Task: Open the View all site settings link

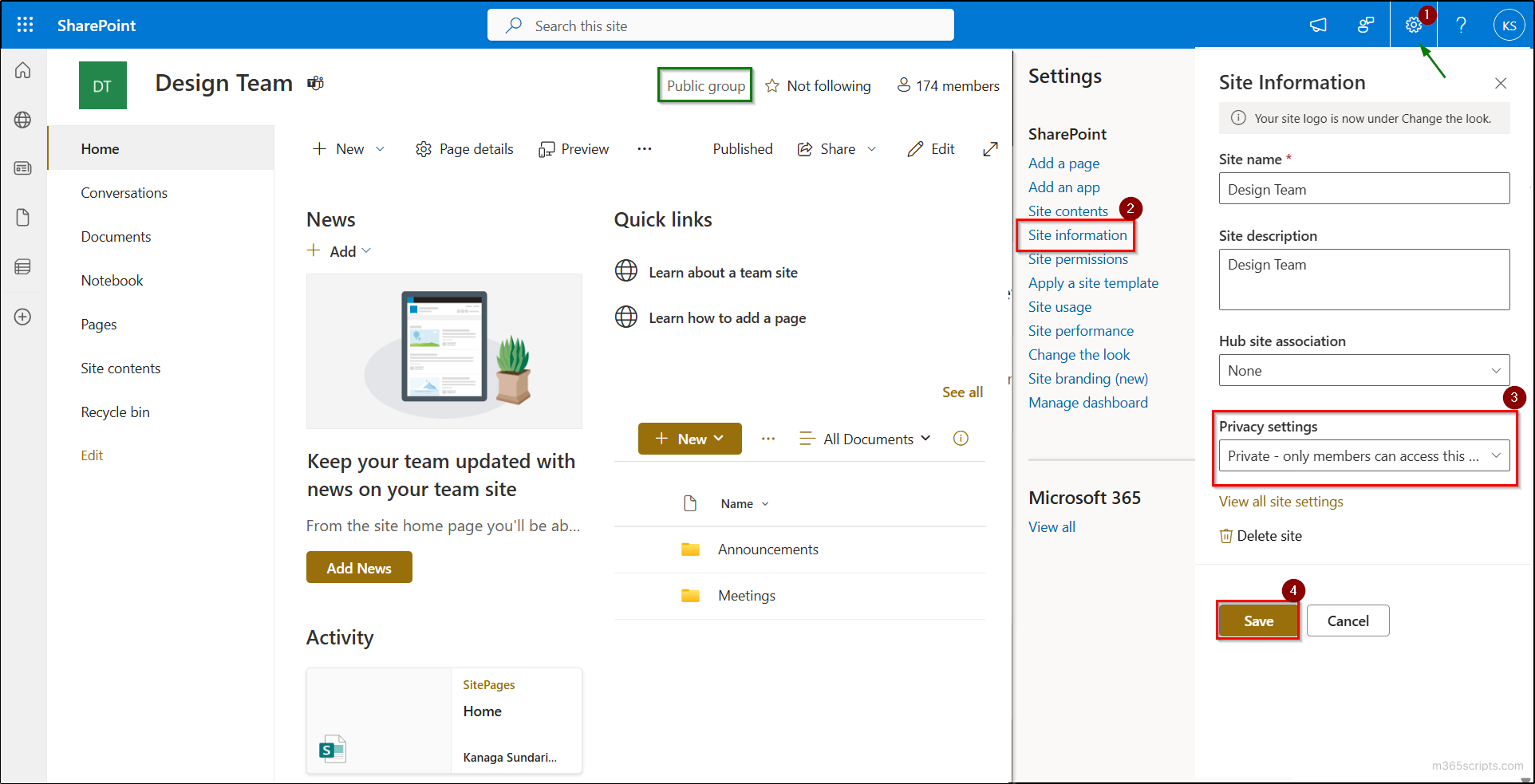Action: coord(1280,501)
